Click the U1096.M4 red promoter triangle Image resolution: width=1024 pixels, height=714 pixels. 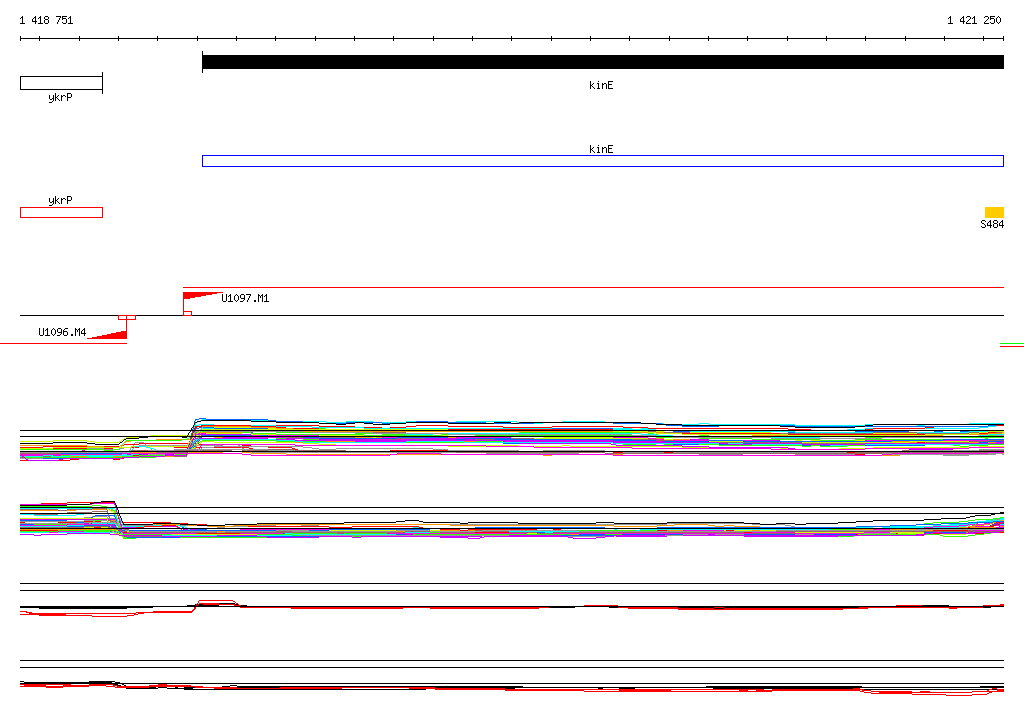110,335
